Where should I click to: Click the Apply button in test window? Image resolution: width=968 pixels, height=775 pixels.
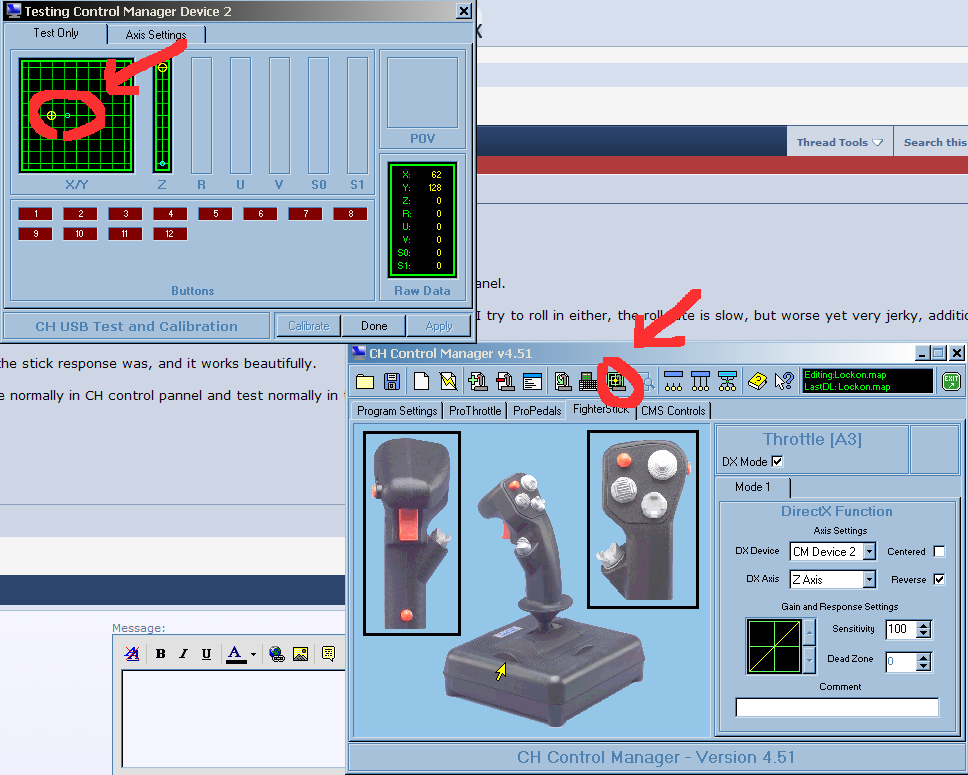[x=439, y=325]
